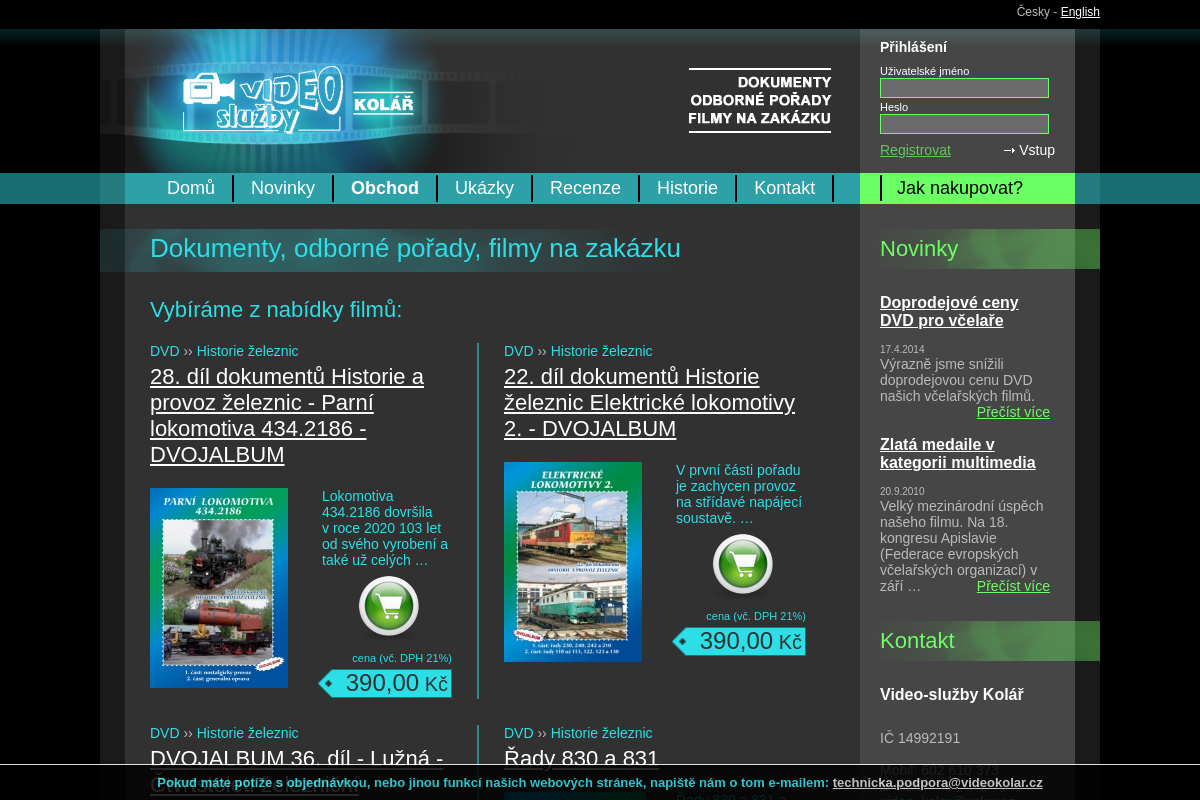Click the Video-služby Kolář contact name
Screen dimensions: 1200x800
pyautogui.click(x=951, y=694)
